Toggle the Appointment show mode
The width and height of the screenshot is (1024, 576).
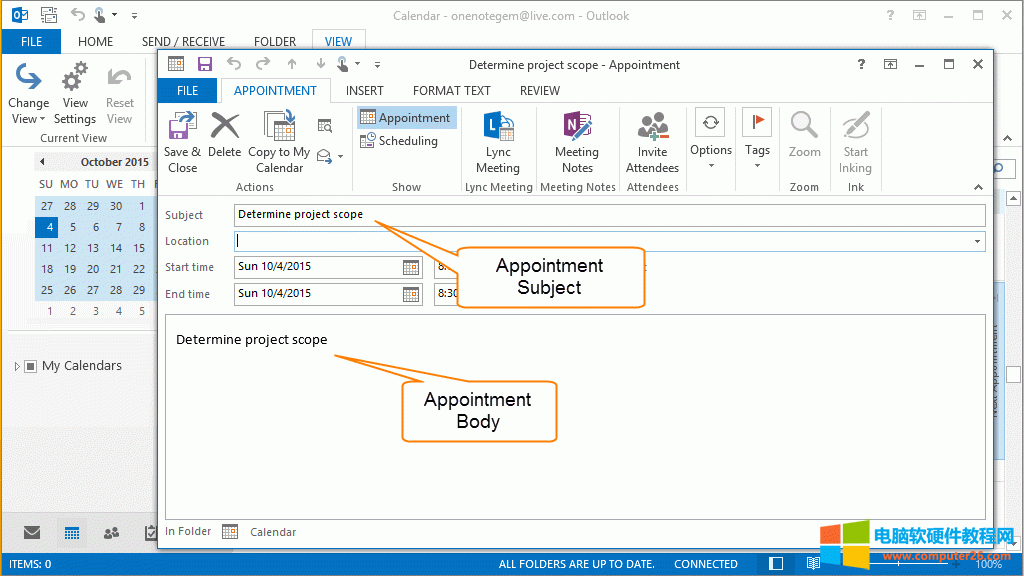[x=405, y=117]
